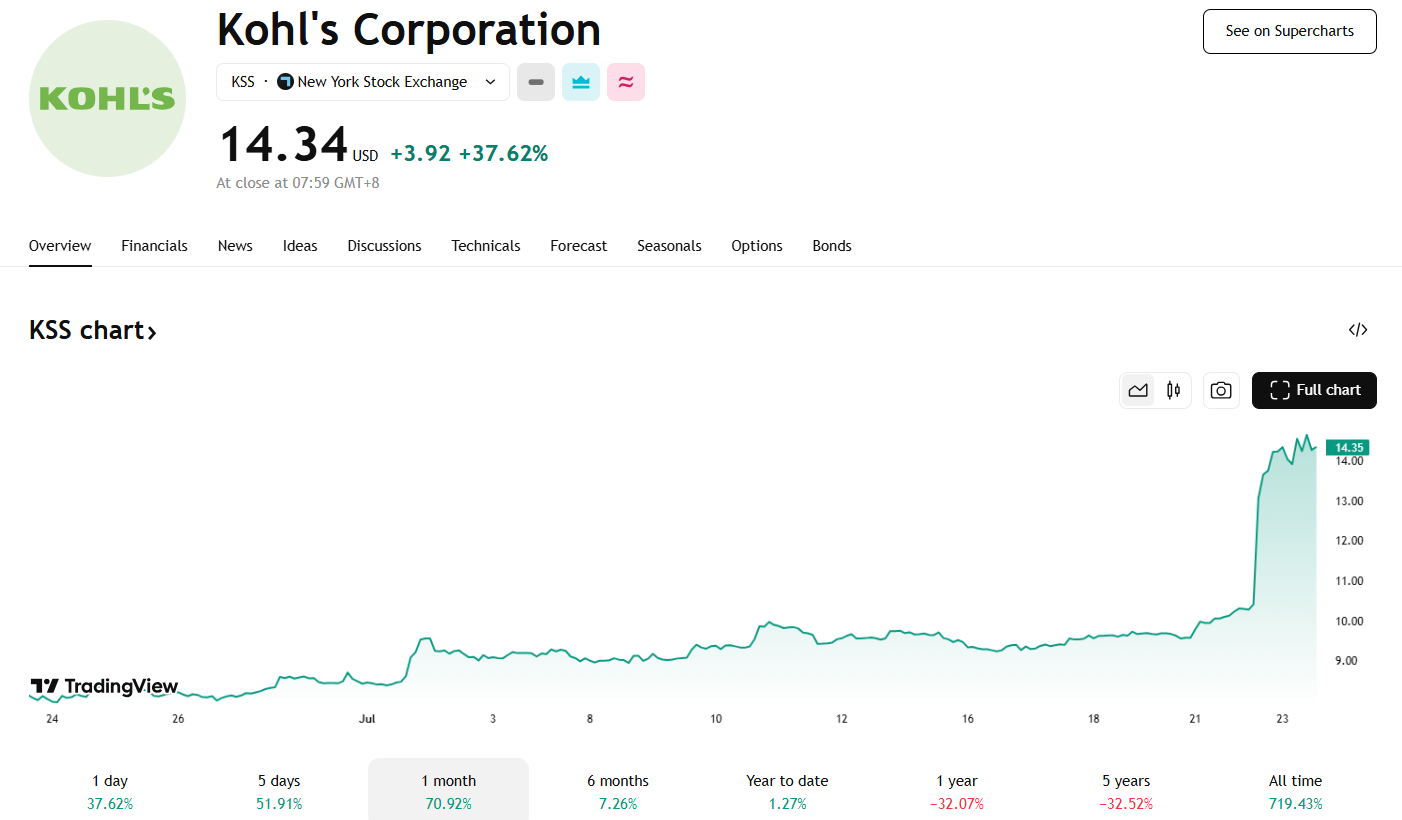The height and width of the screenshot is (820, 1402).
Task: Click the See on Supercharts button
Action: pyautogui.click(x=1289, y=31)
